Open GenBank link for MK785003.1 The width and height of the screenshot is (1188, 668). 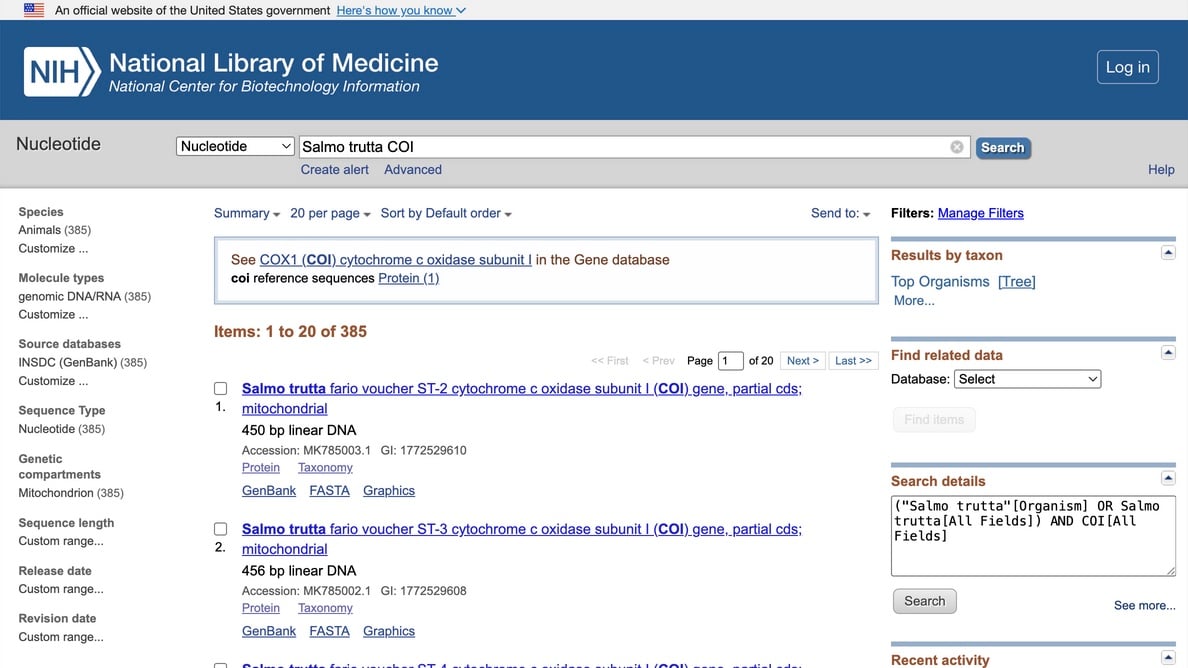(x=269, y=491)
